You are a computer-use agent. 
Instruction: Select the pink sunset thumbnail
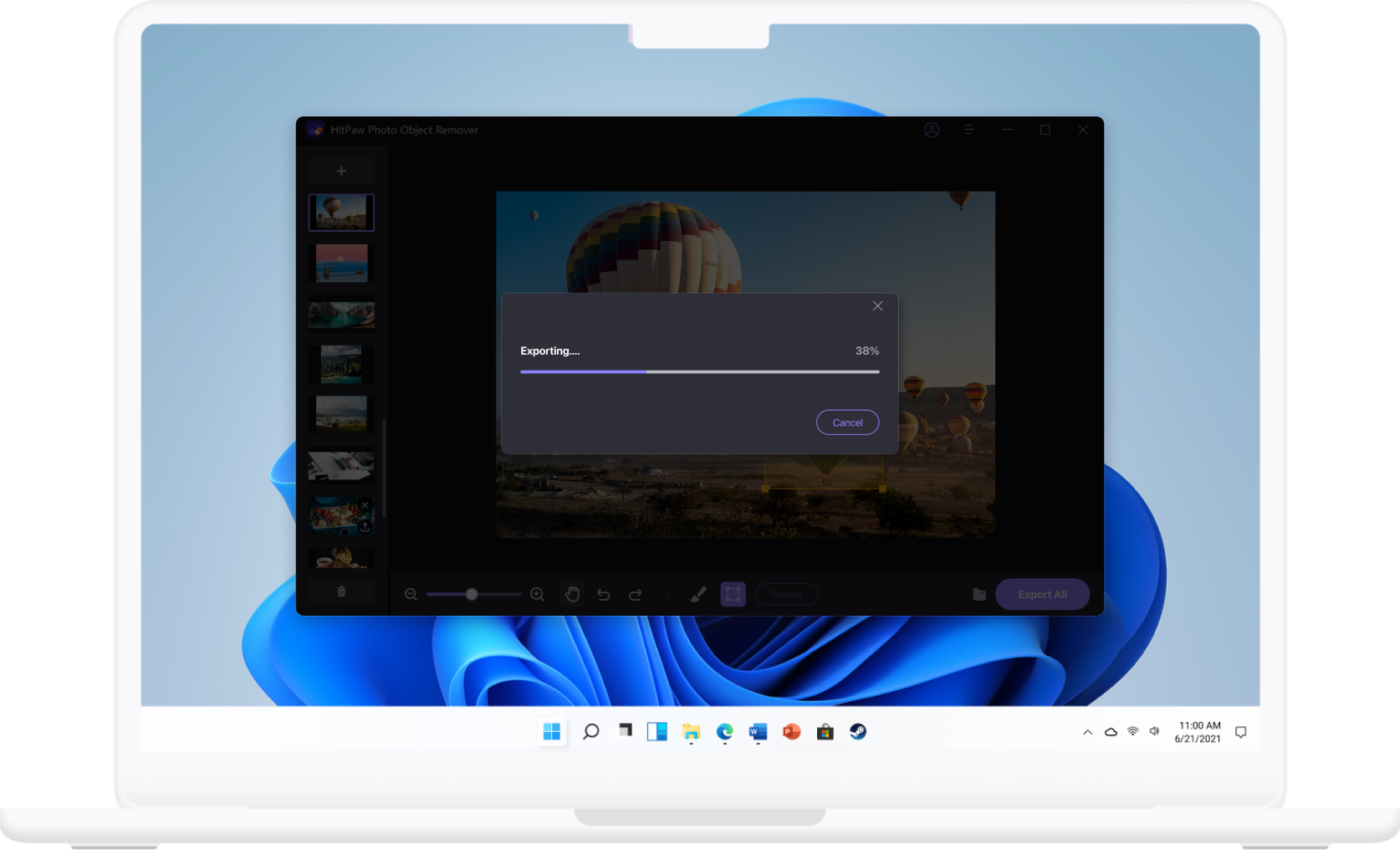pyautogui.click(x=341, y=263)
